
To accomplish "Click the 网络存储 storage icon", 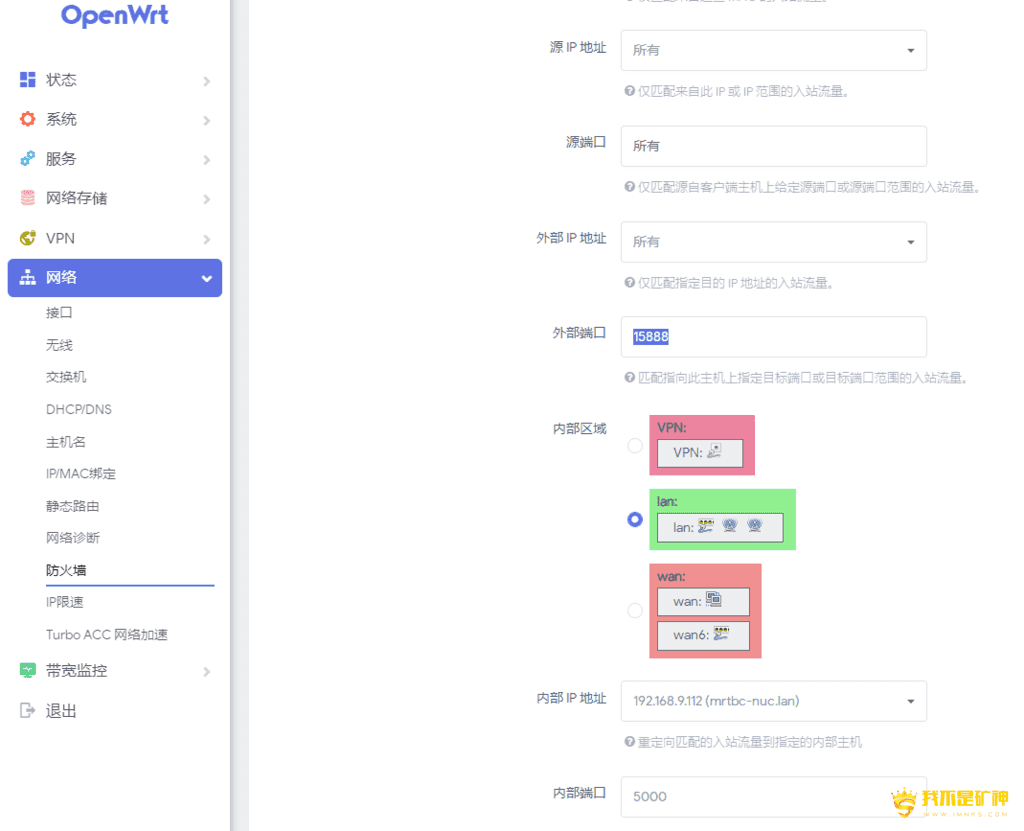I will coord(28,198).
